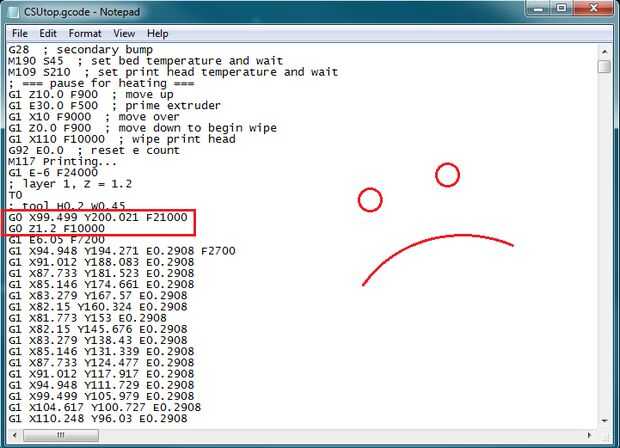
Task: Open the View menu
Action: [x=124, y=34]
